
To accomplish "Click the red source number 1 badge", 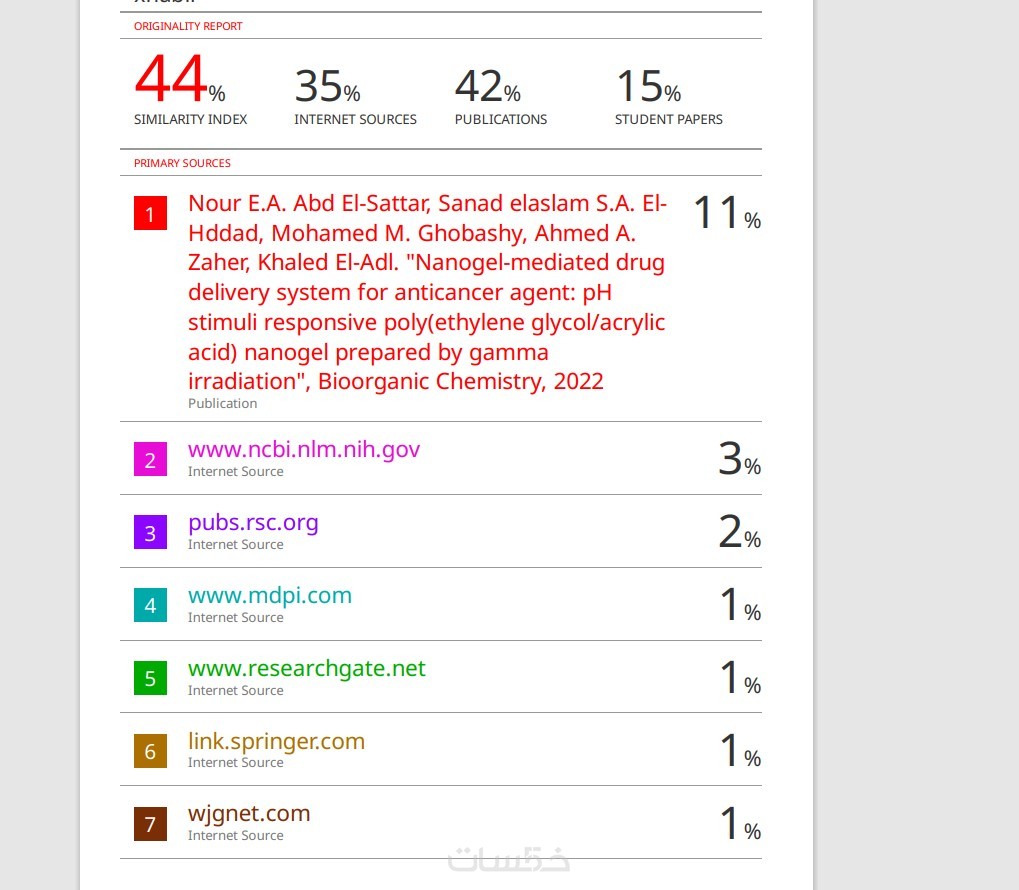I will pyautogui.click(x=150, y=214).
